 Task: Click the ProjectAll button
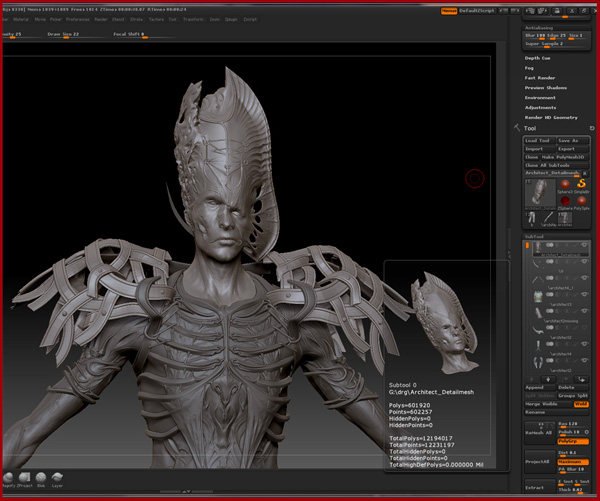[540, 462]
